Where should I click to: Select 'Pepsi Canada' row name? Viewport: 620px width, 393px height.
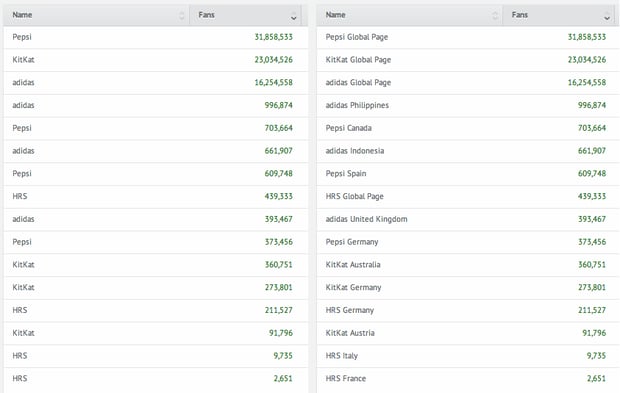click(348, 128)
